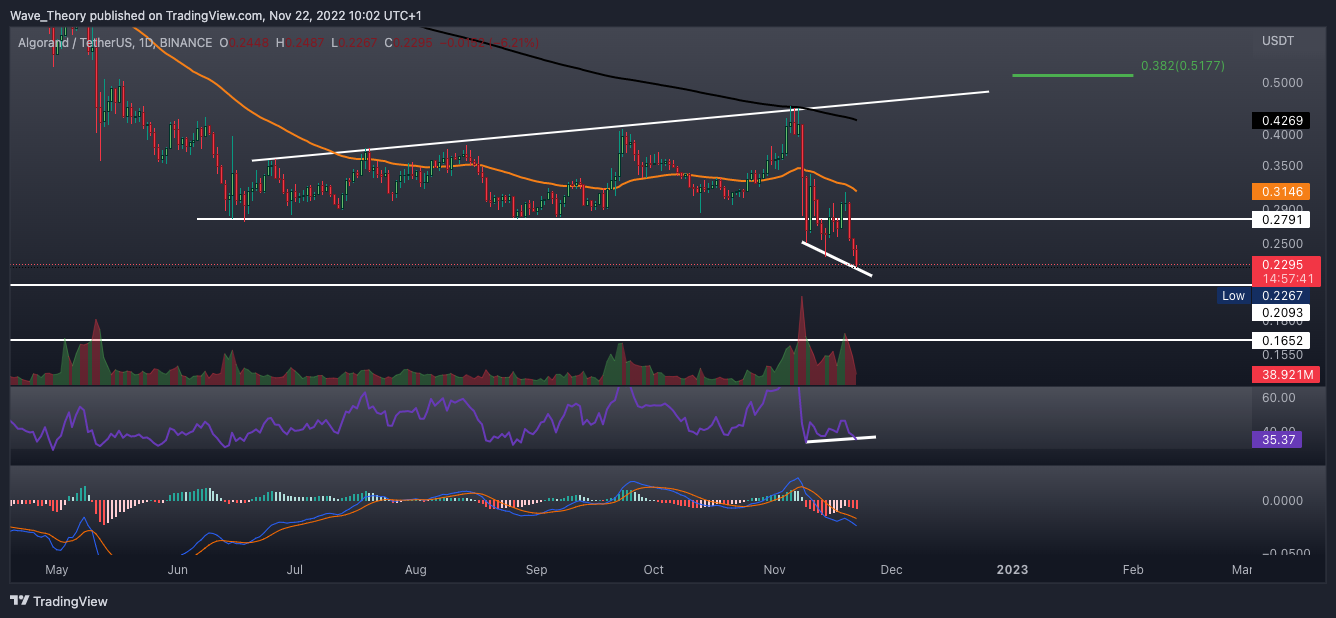Click the Jul label on the time axis
The height and width of the screenshot is (618, 1336).
coord(295,569)
